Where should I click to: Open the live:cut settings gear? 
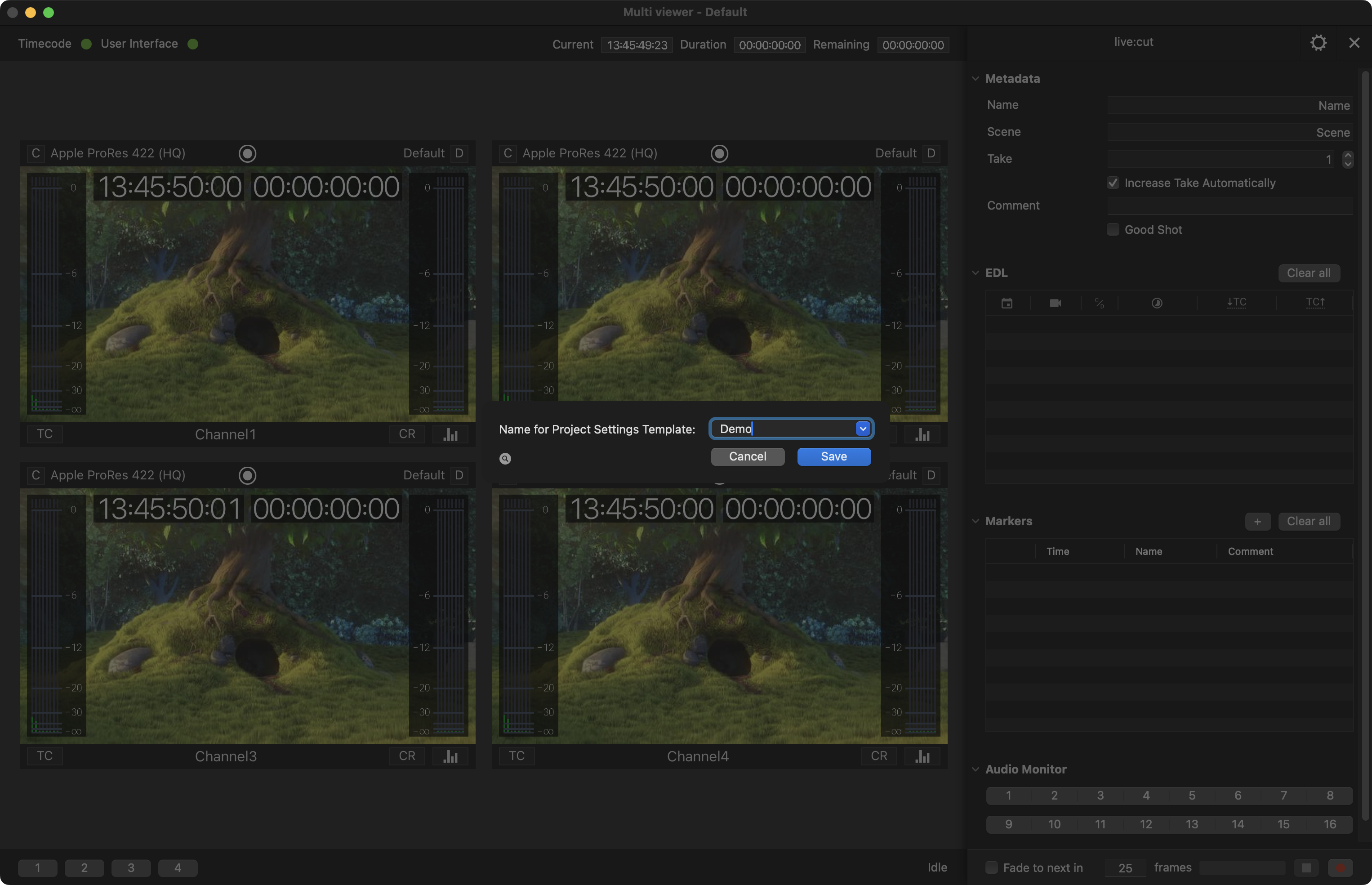(1318, 43)
